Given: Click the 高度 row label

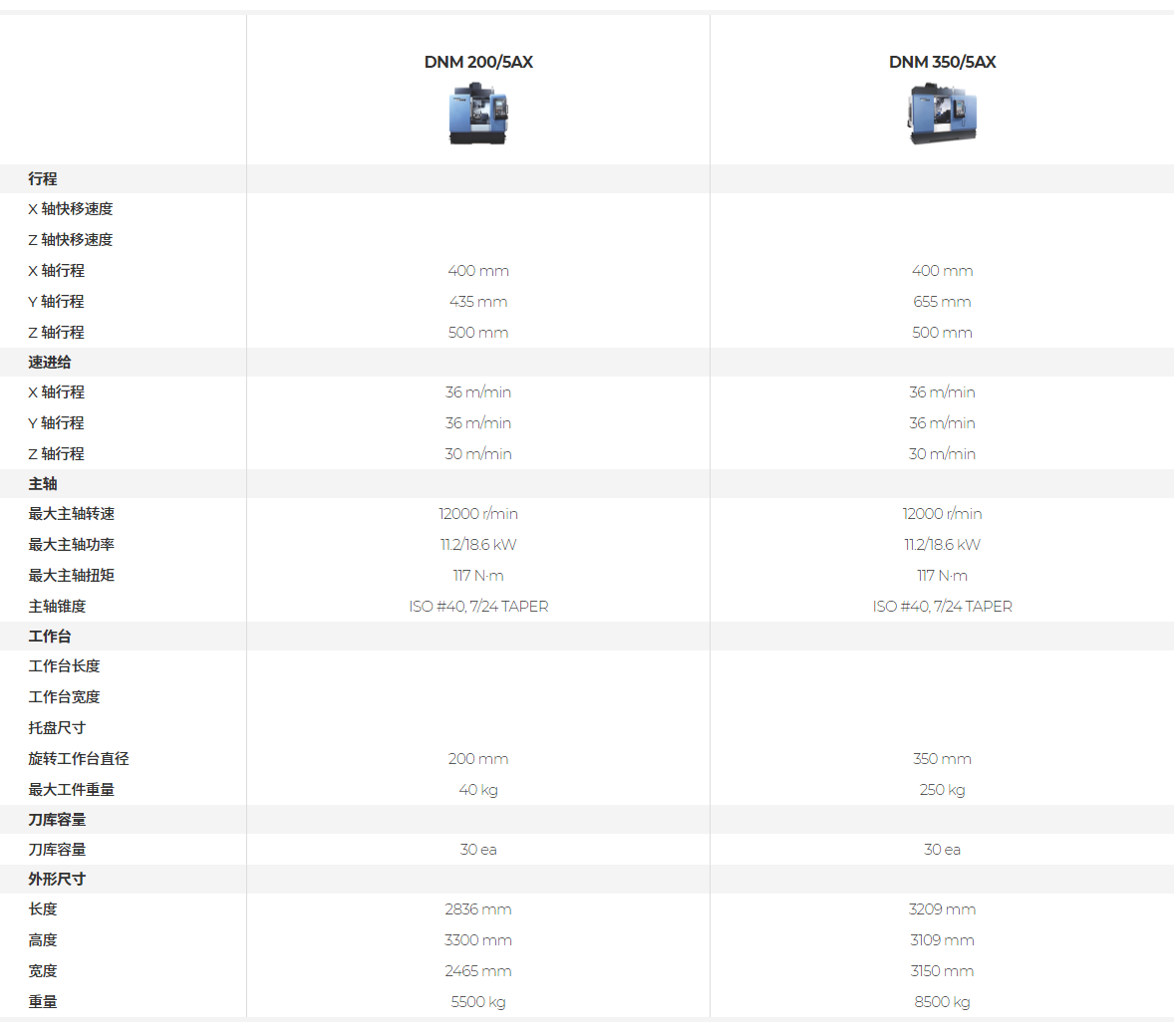Looking at the screenshot, I should pos(43,939).
